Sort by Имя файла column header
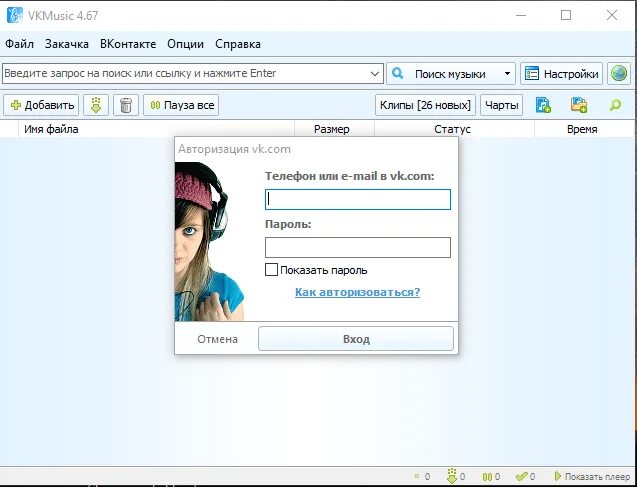The width and height of the screenshot is (637, 487). point(156,129)
